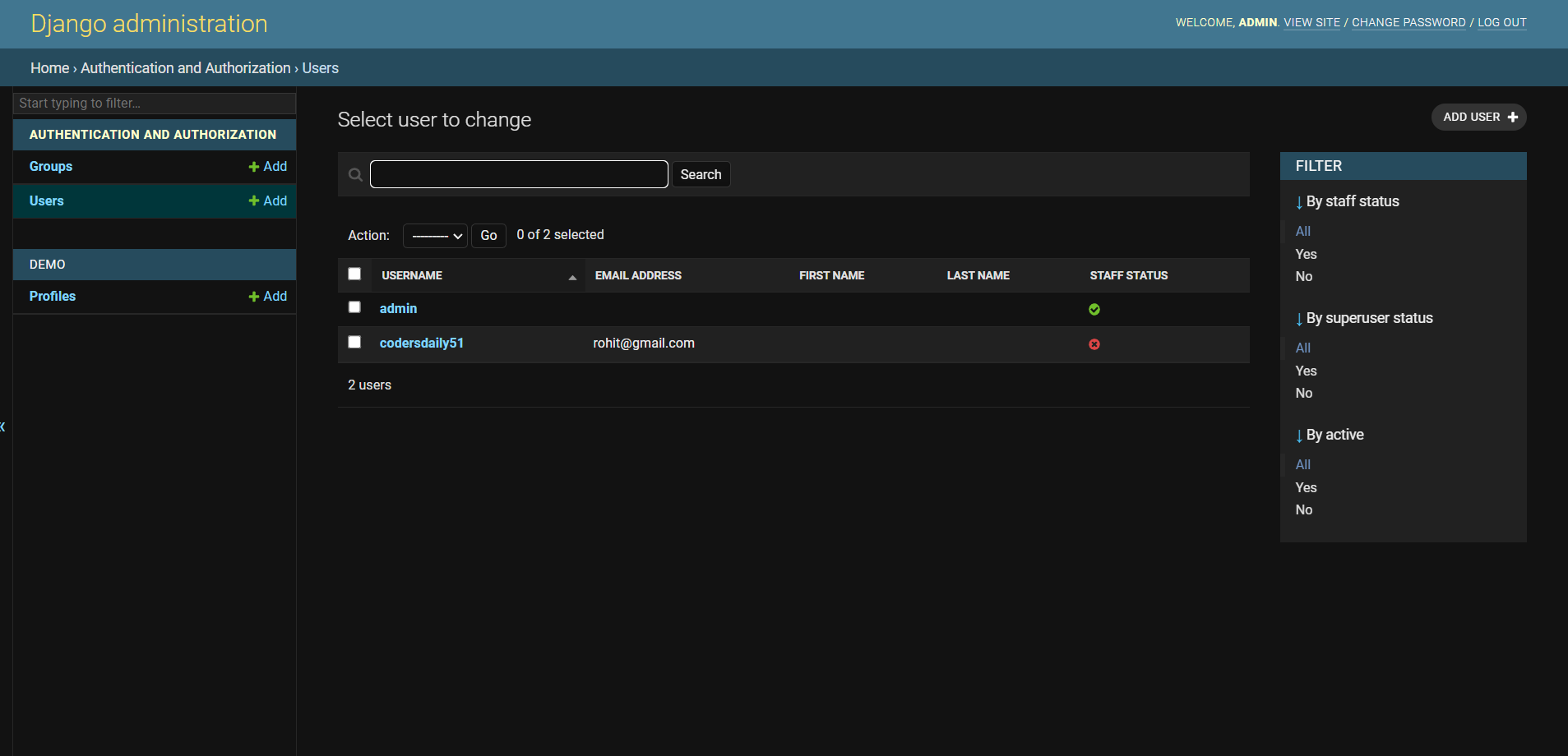Select the codersdaily51 row checkbox
Screen dimensions: 1568x756
tap(354, 342)
